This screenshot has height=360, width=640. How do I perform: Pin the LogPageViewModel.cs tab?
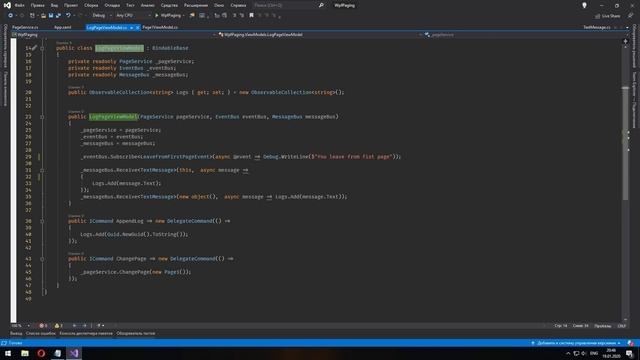click(x=131, y=27)
